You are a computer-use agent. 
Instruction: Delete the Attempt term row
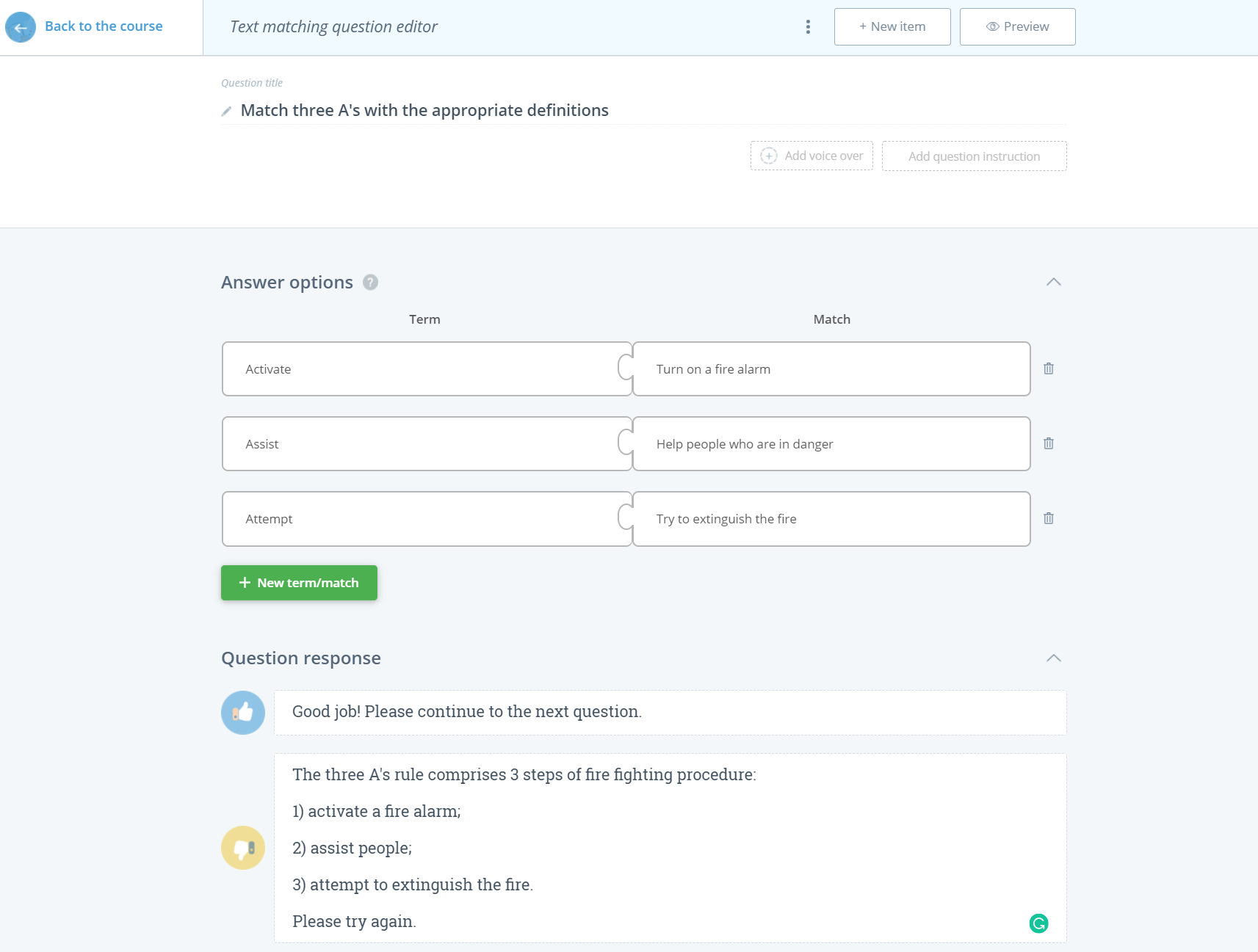pos(1049,518)
